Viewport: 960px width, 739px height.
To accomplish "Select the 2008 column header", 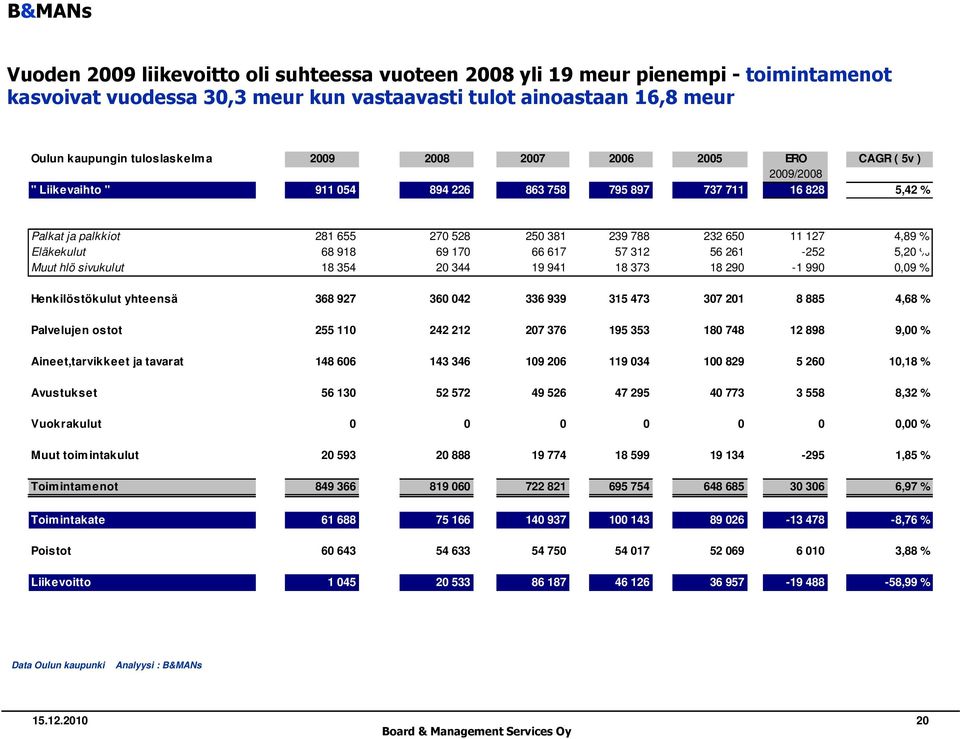I will tap(437, 159).
